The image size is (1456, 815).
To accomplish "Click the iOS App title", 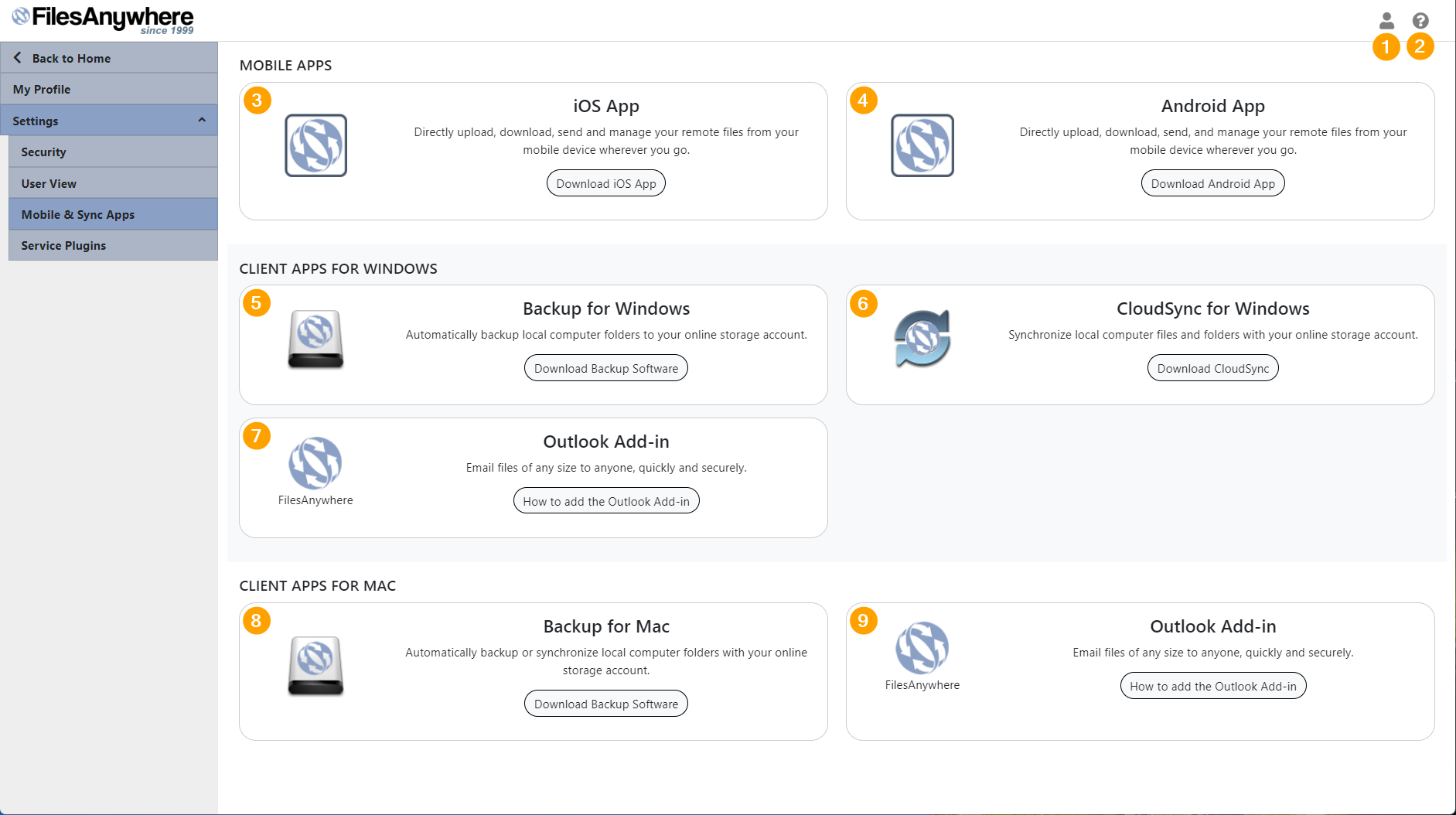I will click(x=606, y=106).
